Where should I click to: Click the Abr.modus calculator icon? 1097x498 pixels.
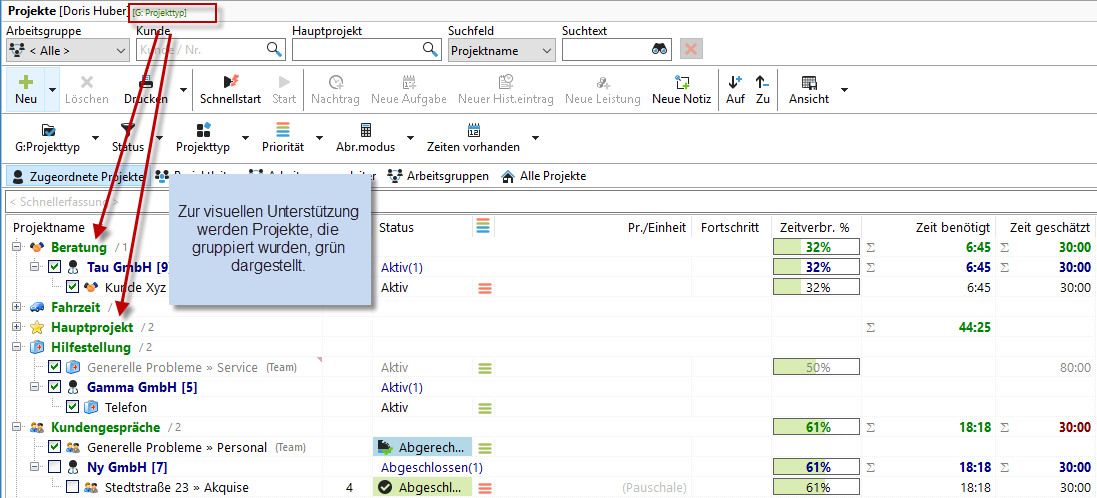click(x=366, y=130)
